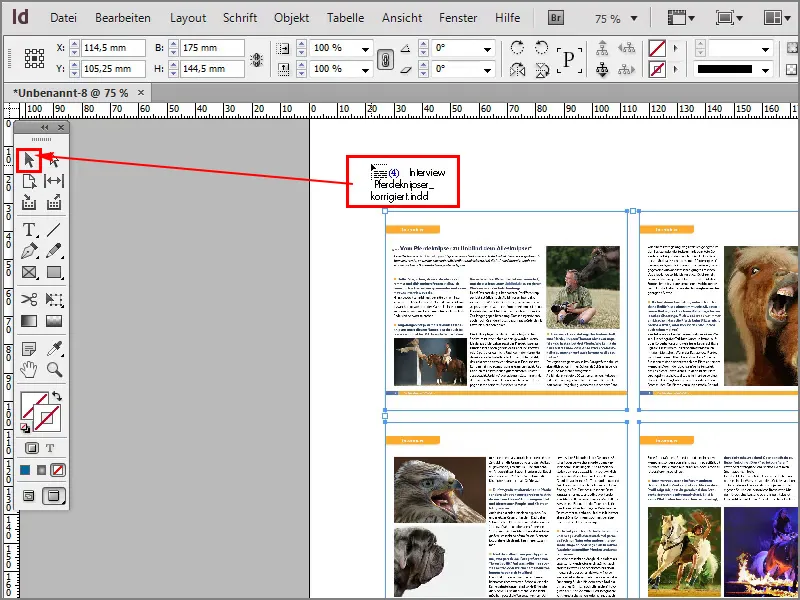The height and width of the screenshot is (600, 800).
Task: Select the Eyedropper tool
Action: point(53,347)
